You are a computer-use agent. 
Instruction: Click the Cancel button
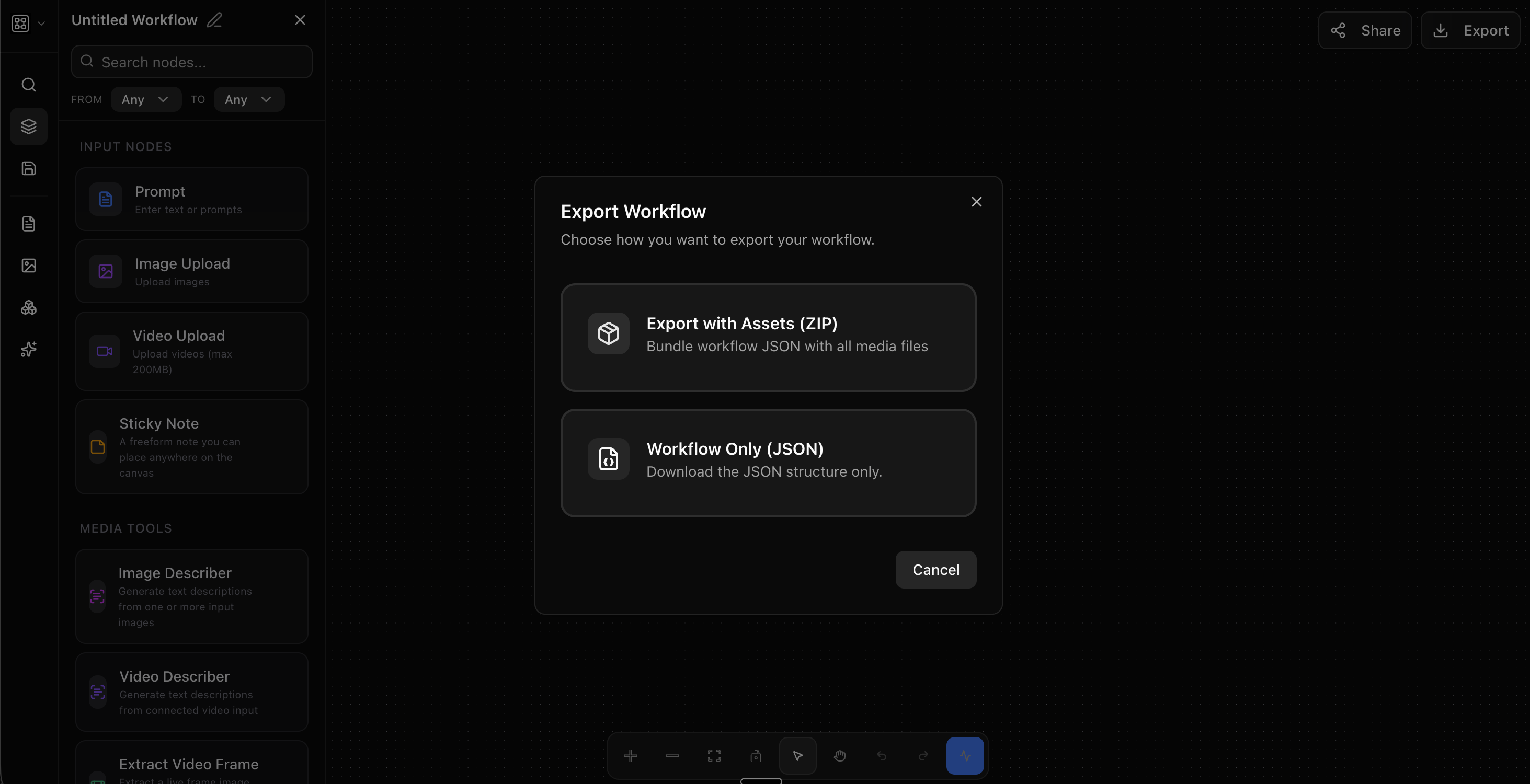(x=935, y=570)
